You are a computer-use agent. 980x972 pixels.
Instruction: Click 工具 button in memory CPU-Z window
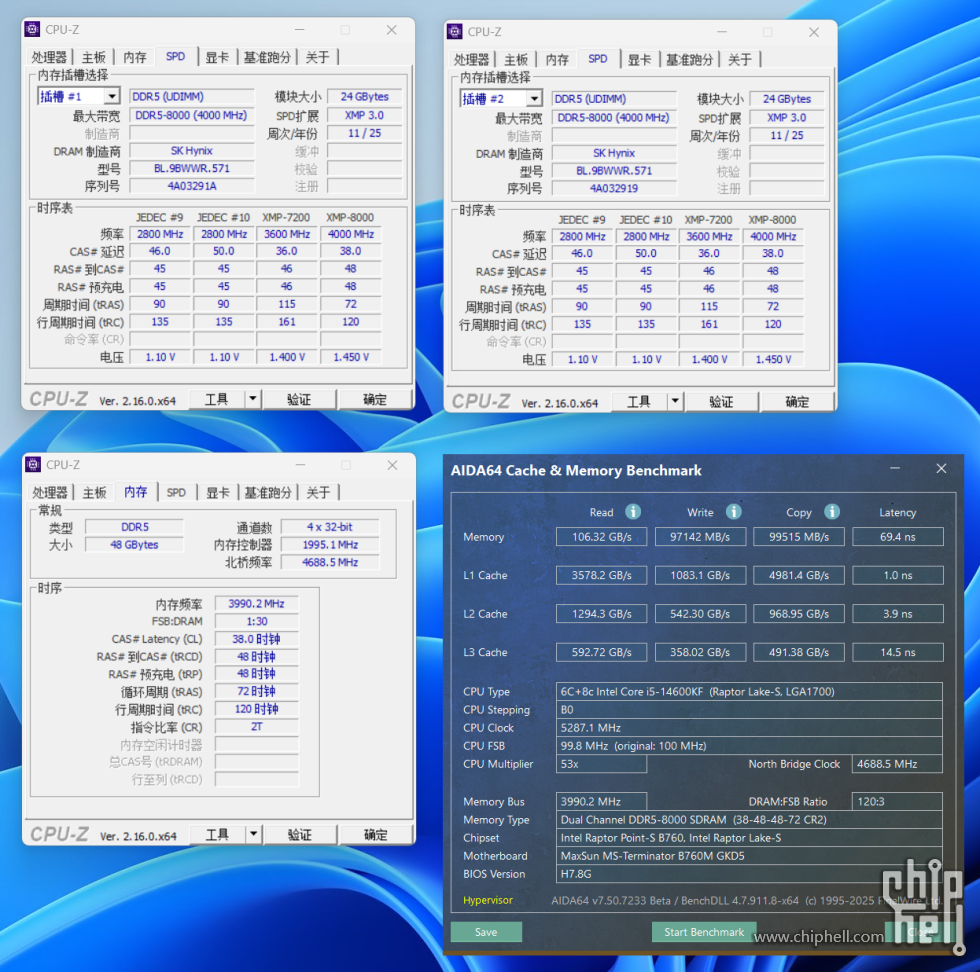(x=217, y=834)
